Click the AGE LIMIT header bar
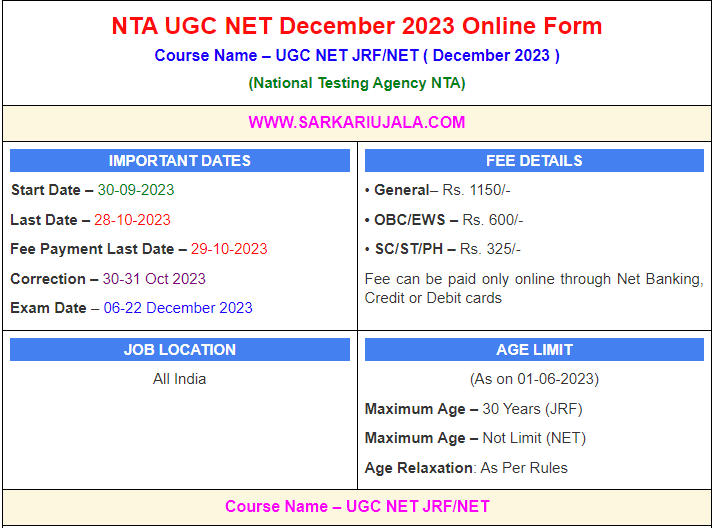This screenshot has width=715, height=528. pyautogui.click(x=534, y=350)
